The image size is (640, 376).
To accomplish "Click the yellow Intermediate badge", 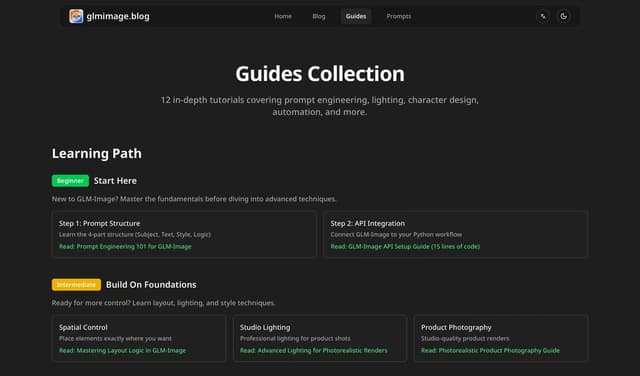I will point(76,285).
